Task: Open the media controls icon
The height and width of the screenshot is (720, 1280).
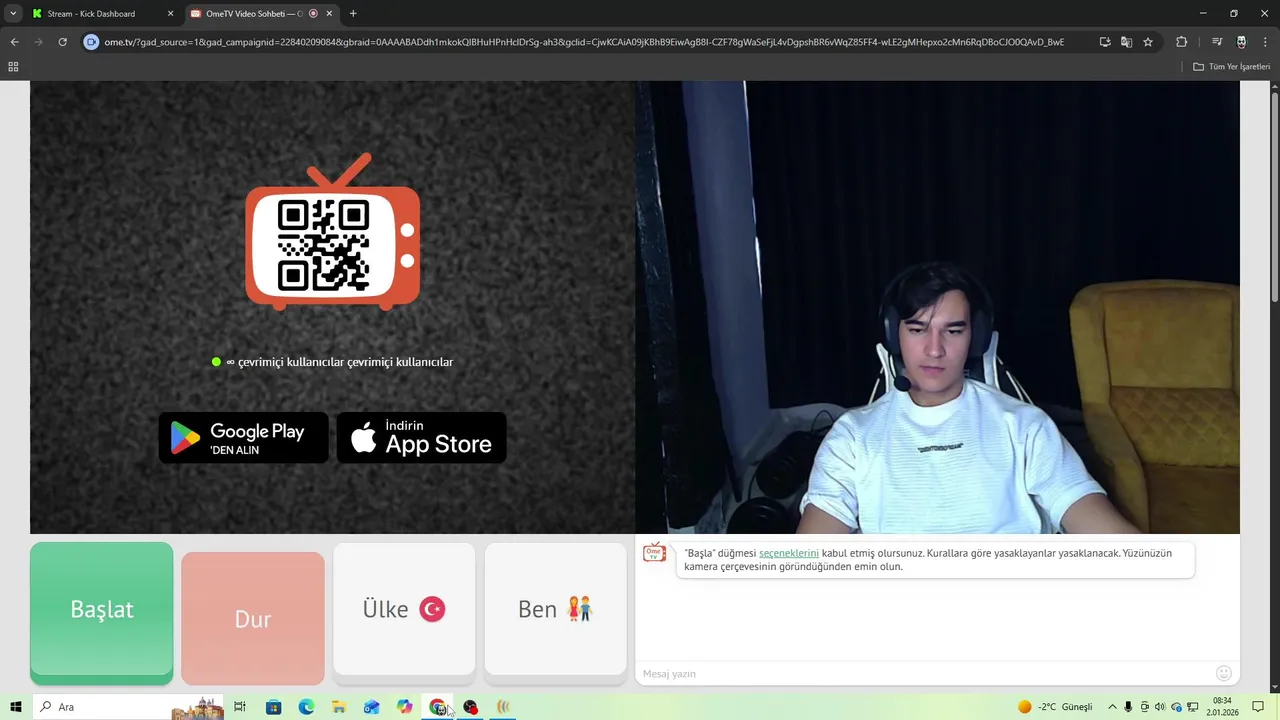Action: 1217,42
